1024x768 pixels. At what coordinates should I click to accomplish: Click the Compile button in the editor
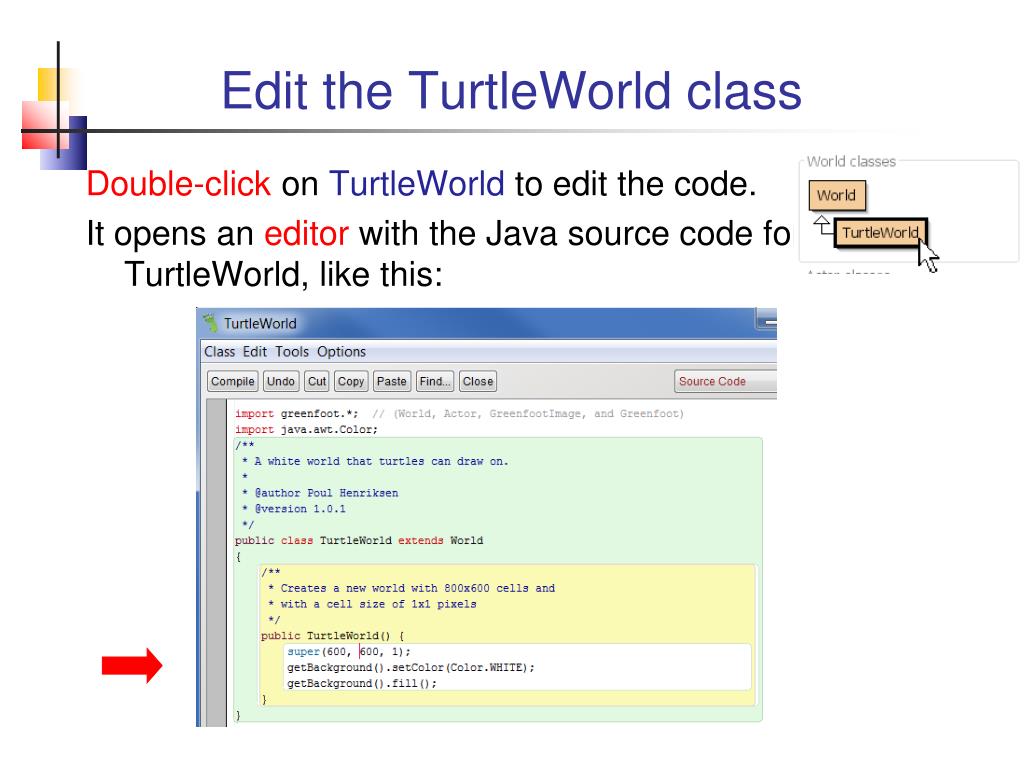(232, 381)
